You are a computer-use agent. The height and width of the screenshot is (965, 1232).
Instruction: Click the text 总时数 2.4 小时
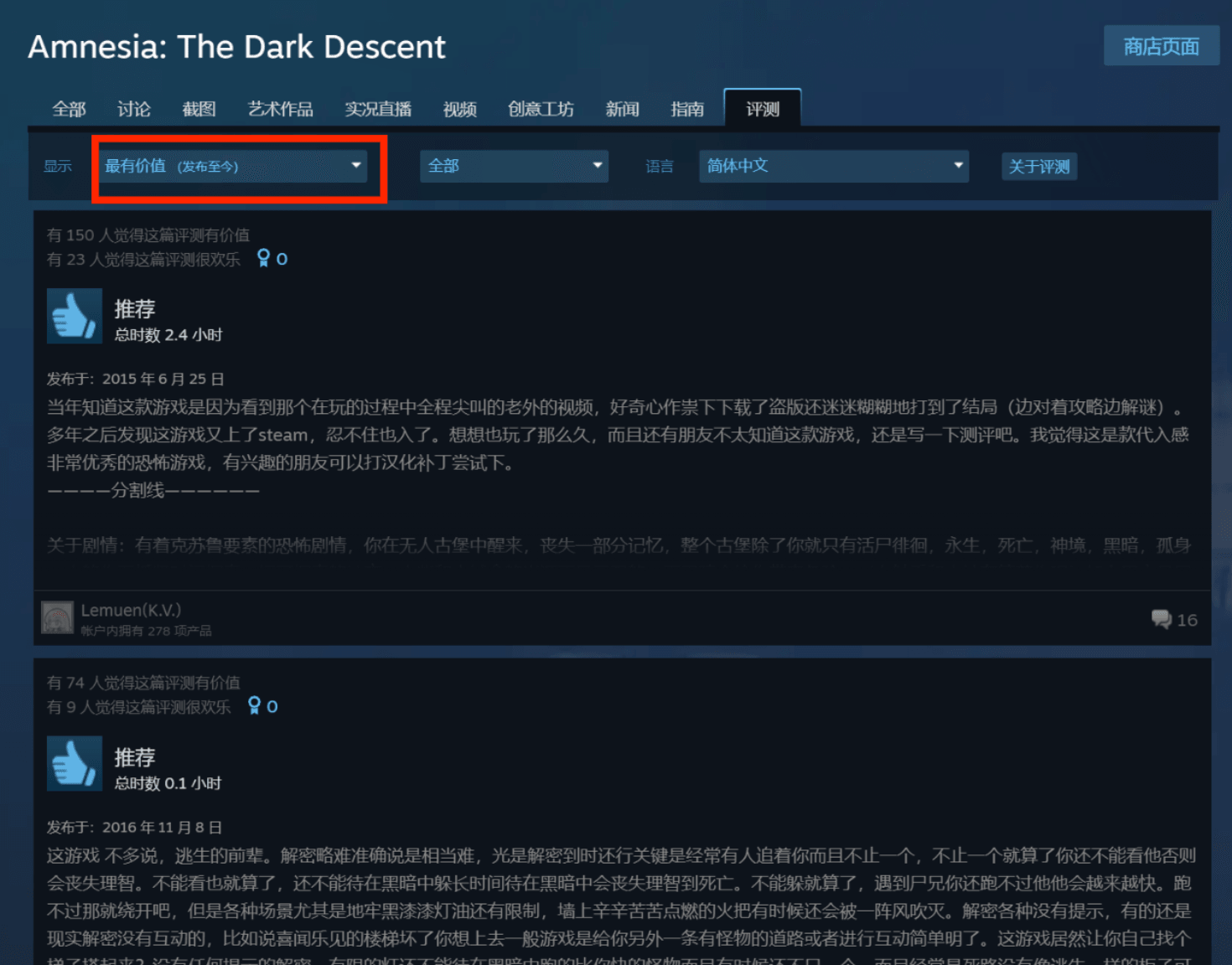tap(168, 335)
